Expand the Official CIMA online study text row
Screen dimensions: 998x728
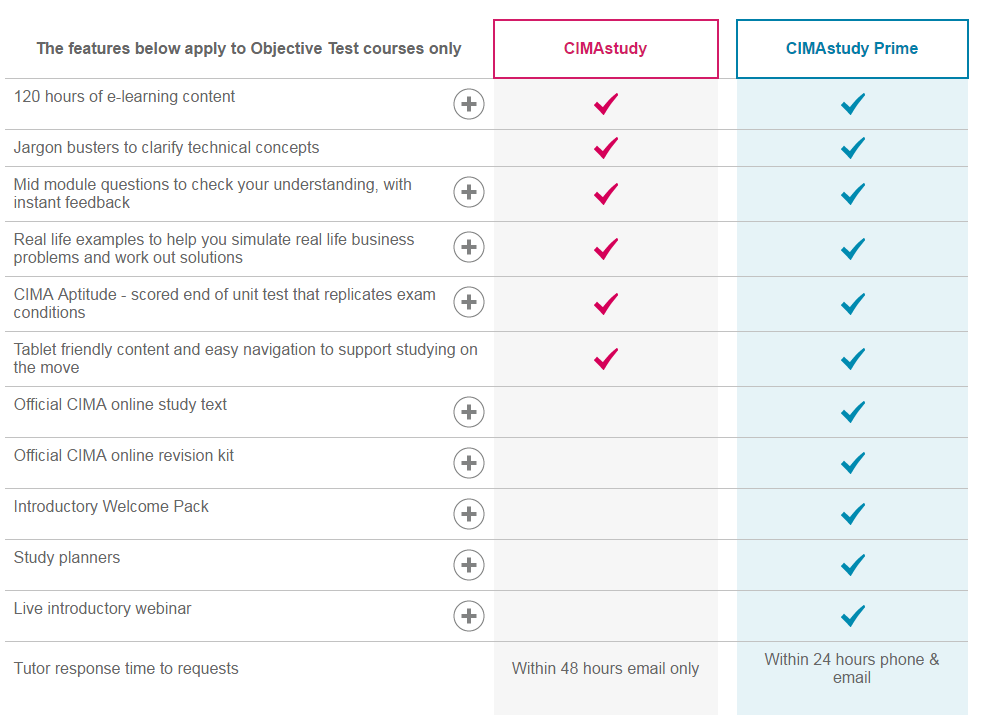468,411
